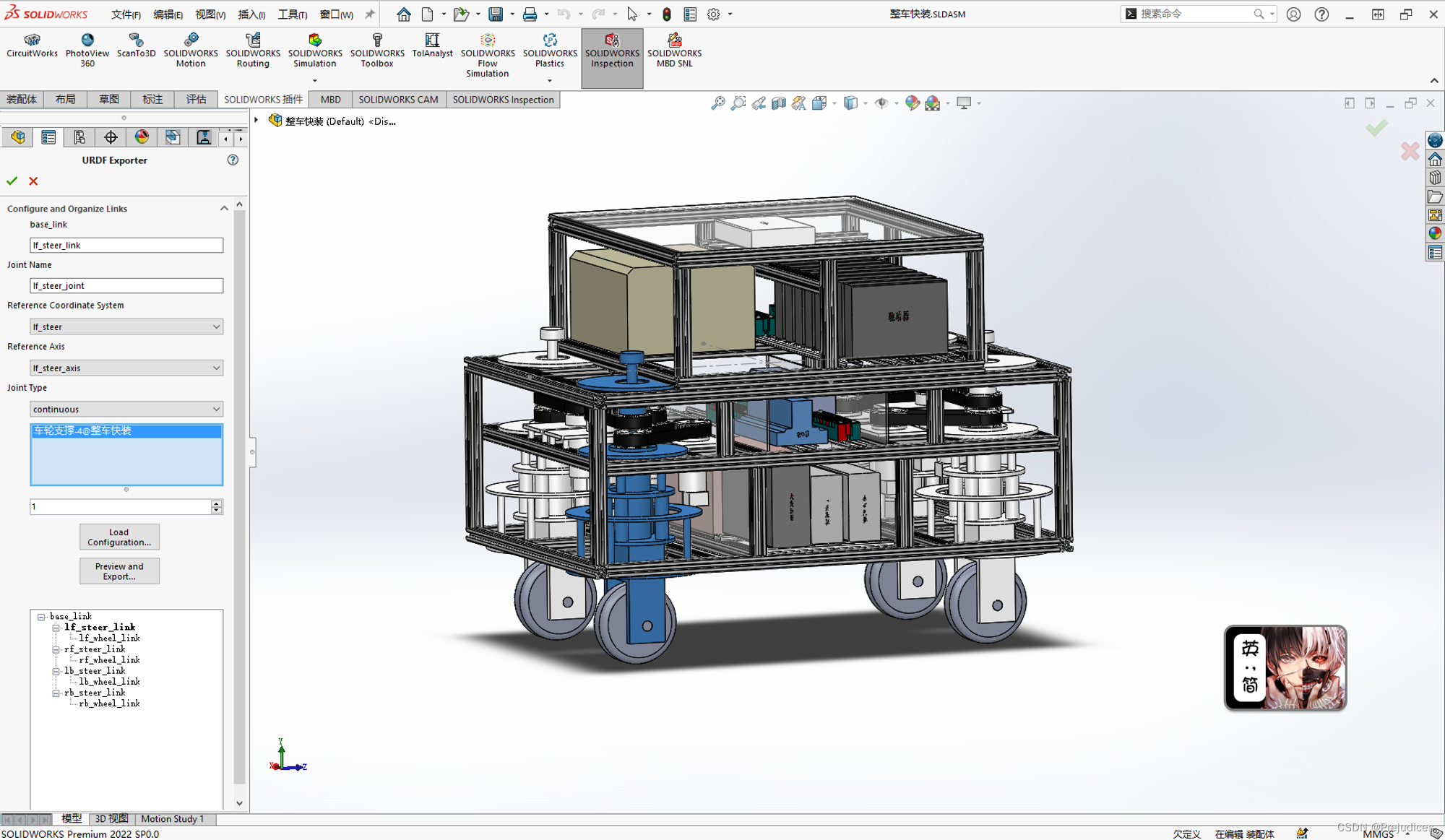Click the Preview and Export button
1445x840 pixels.
120,571
